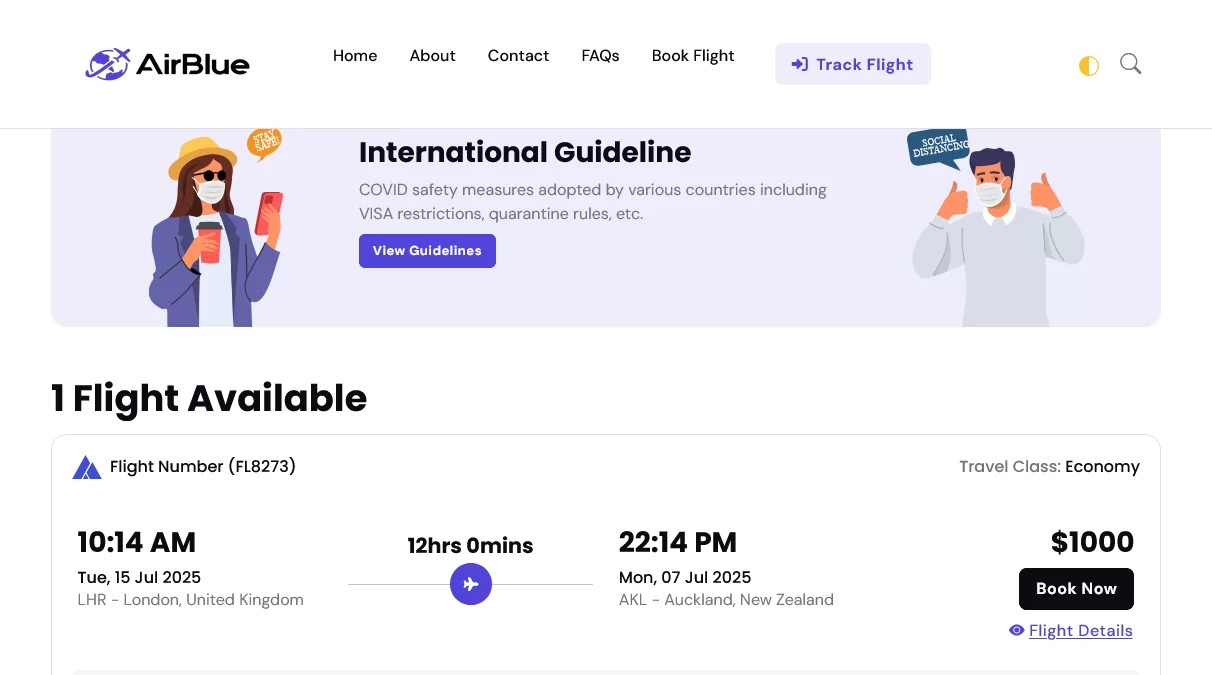
Task: Select the FAQs menu item
Action: coord(600,56)
